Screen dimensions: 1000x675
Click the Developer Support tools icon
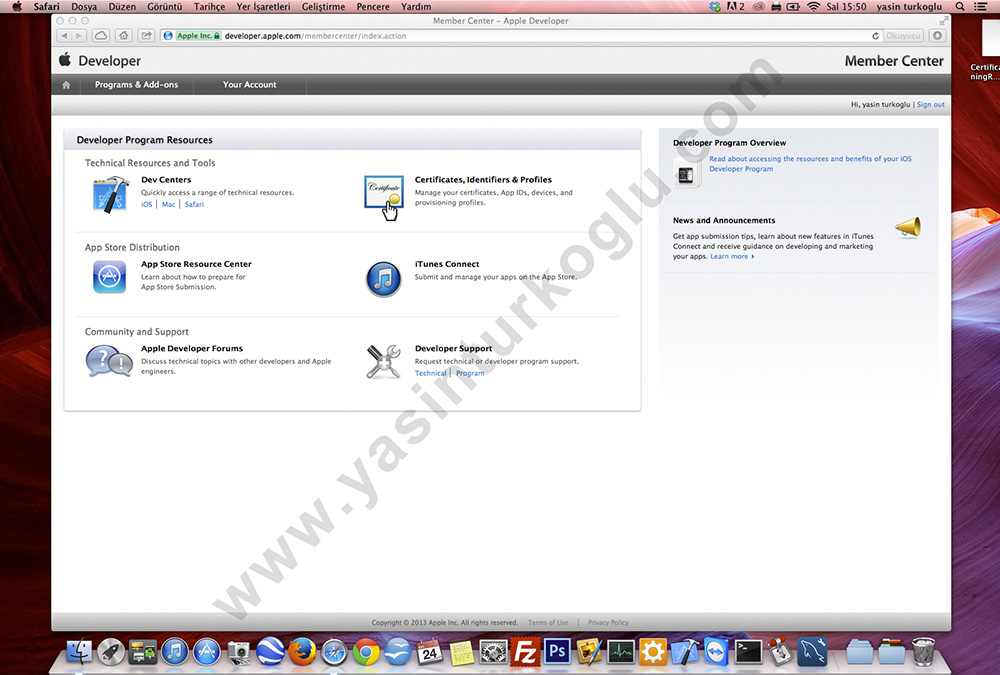pyautogui.click(x=383, y=362)
